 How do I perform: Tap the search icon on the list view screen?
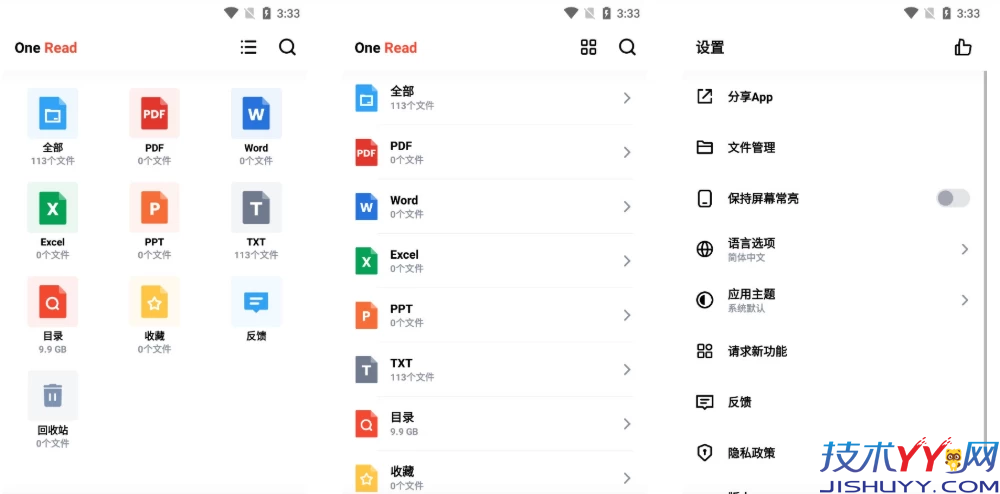click(x=628, y=47)
